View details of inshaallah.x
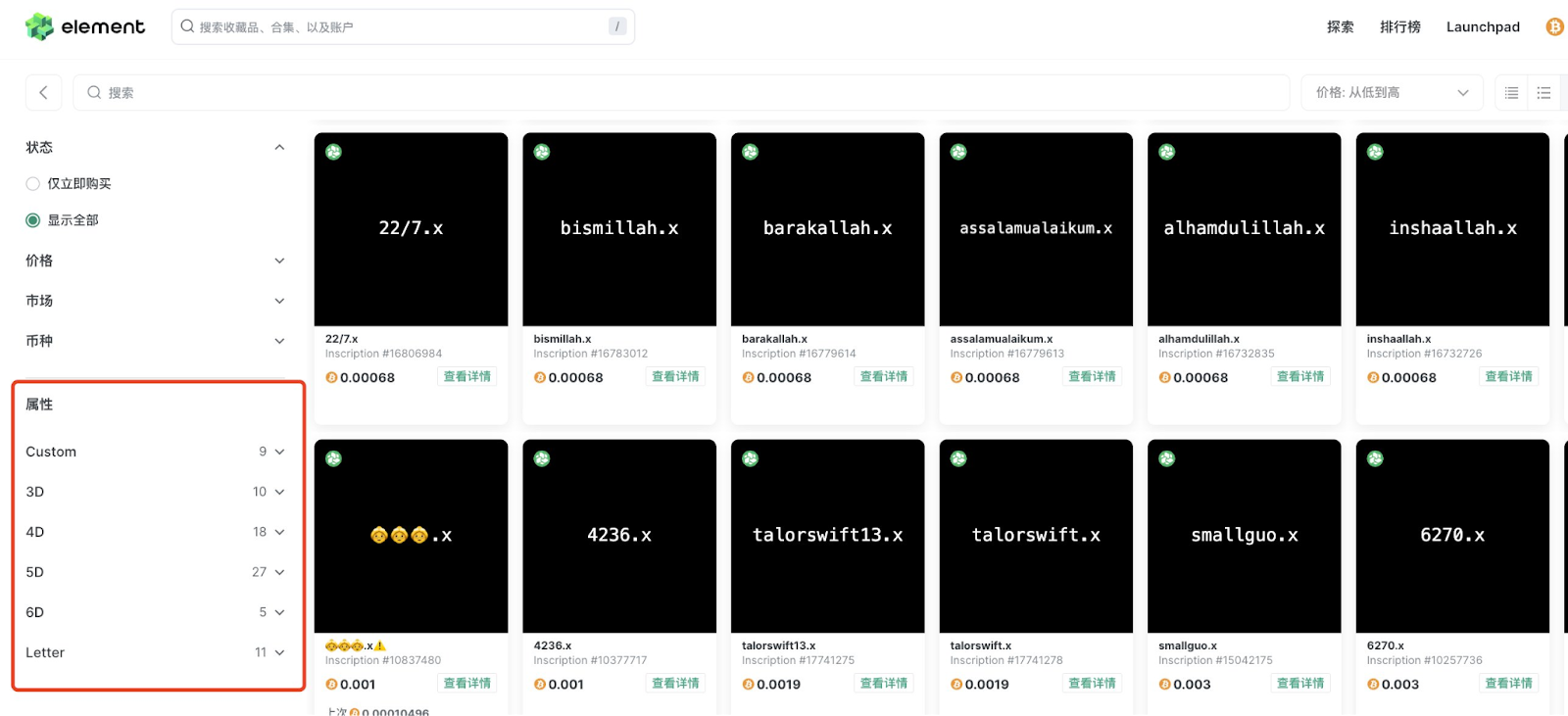Viewport: 1568px width, 716px height. 1508,376
